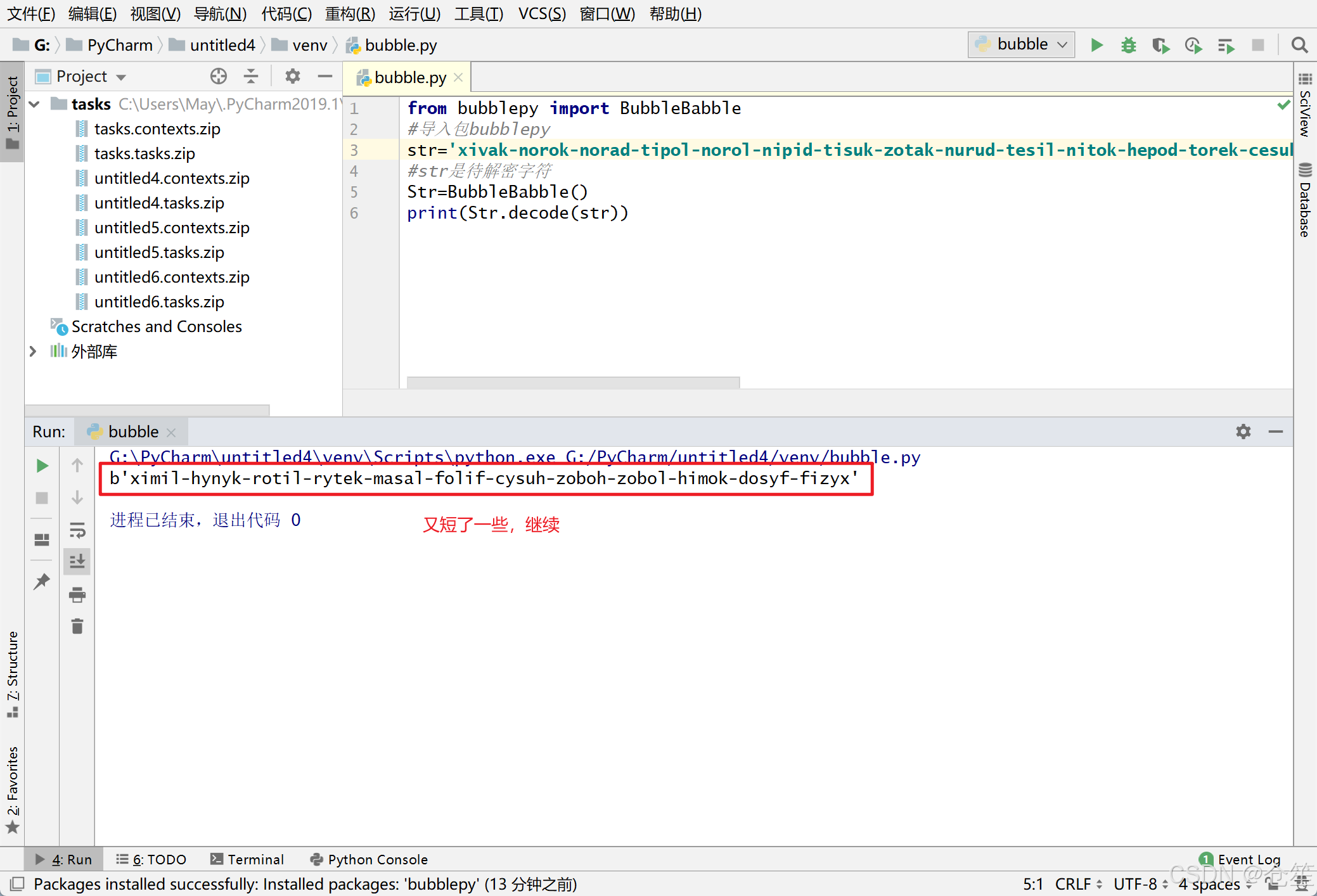The image size is (1317, 896).
Task: Open the VCS(S) menu
Action: (x=541, y=13)
